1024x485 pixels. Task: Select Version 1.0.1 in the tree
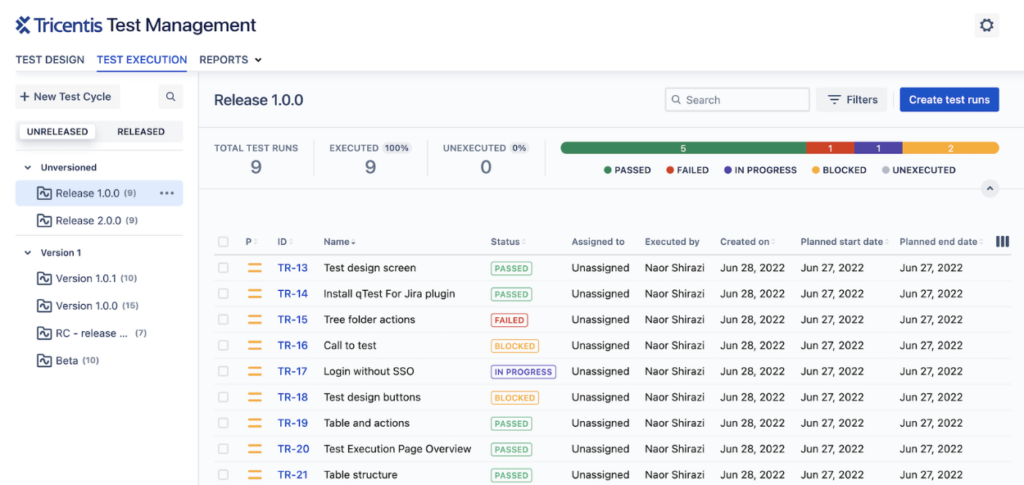(99, 279)
